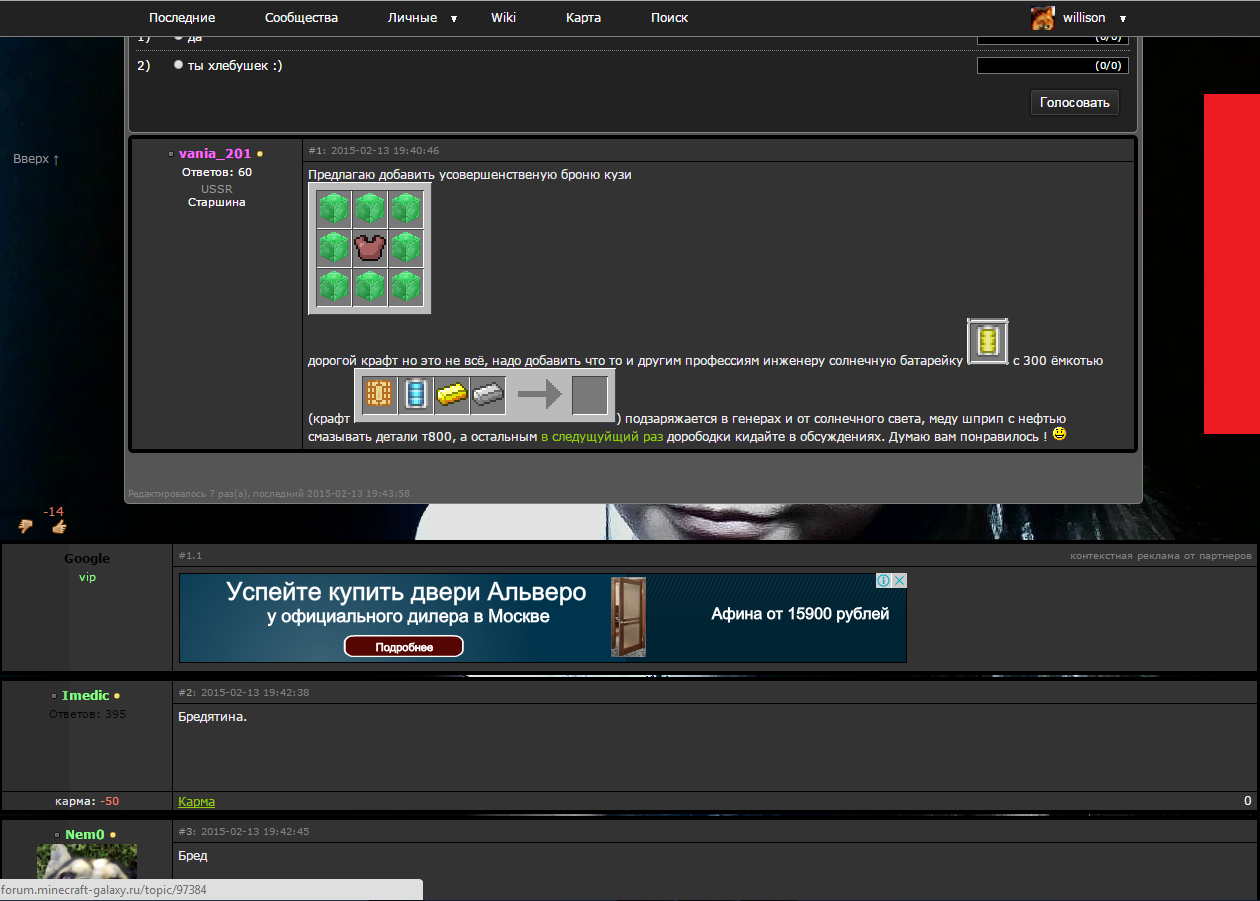Open the Карта navigation item
Screen dimensions: 1260x901
[583, 18]
